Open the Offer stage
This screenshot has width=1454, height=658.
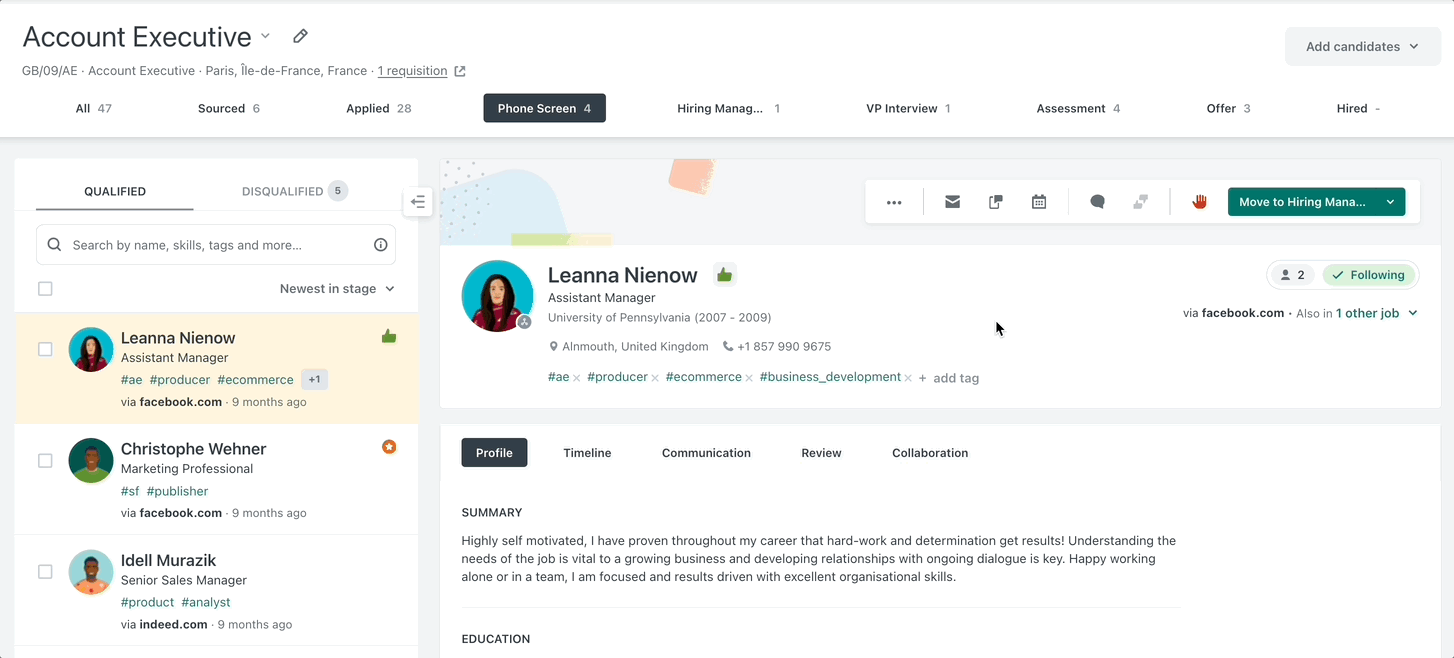click(1228, 108)
